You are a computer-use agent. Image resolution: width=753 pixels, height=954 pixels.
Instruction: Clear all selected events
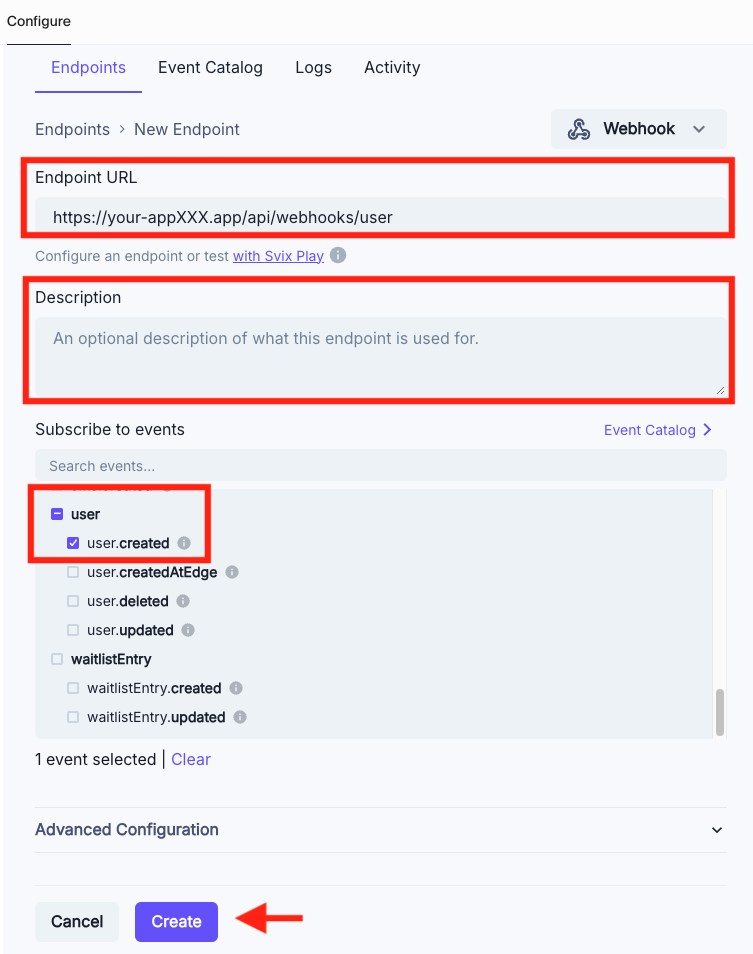click(x=190, y=759)
